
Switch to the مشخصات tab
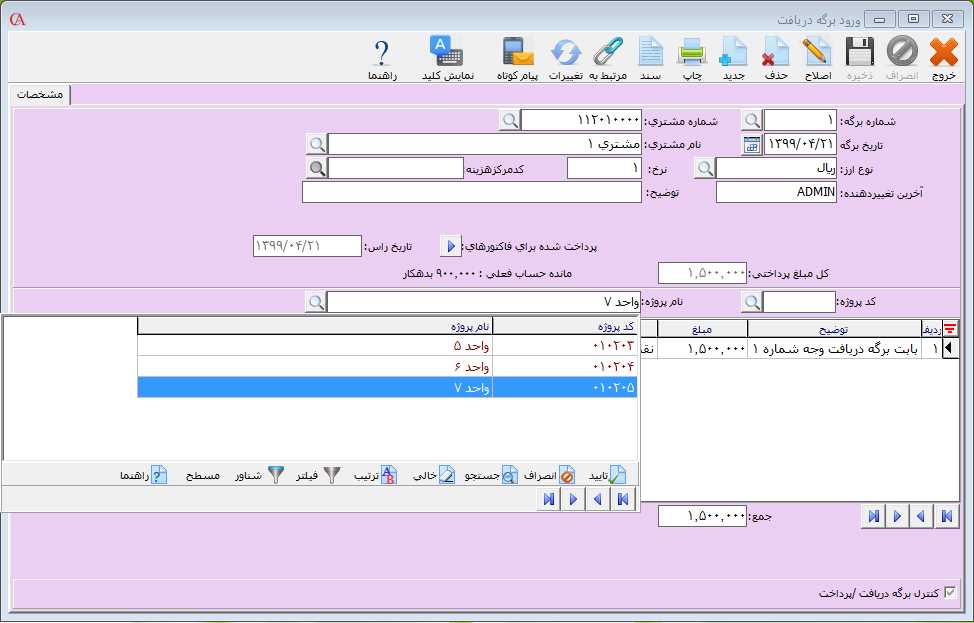[41, 94]
